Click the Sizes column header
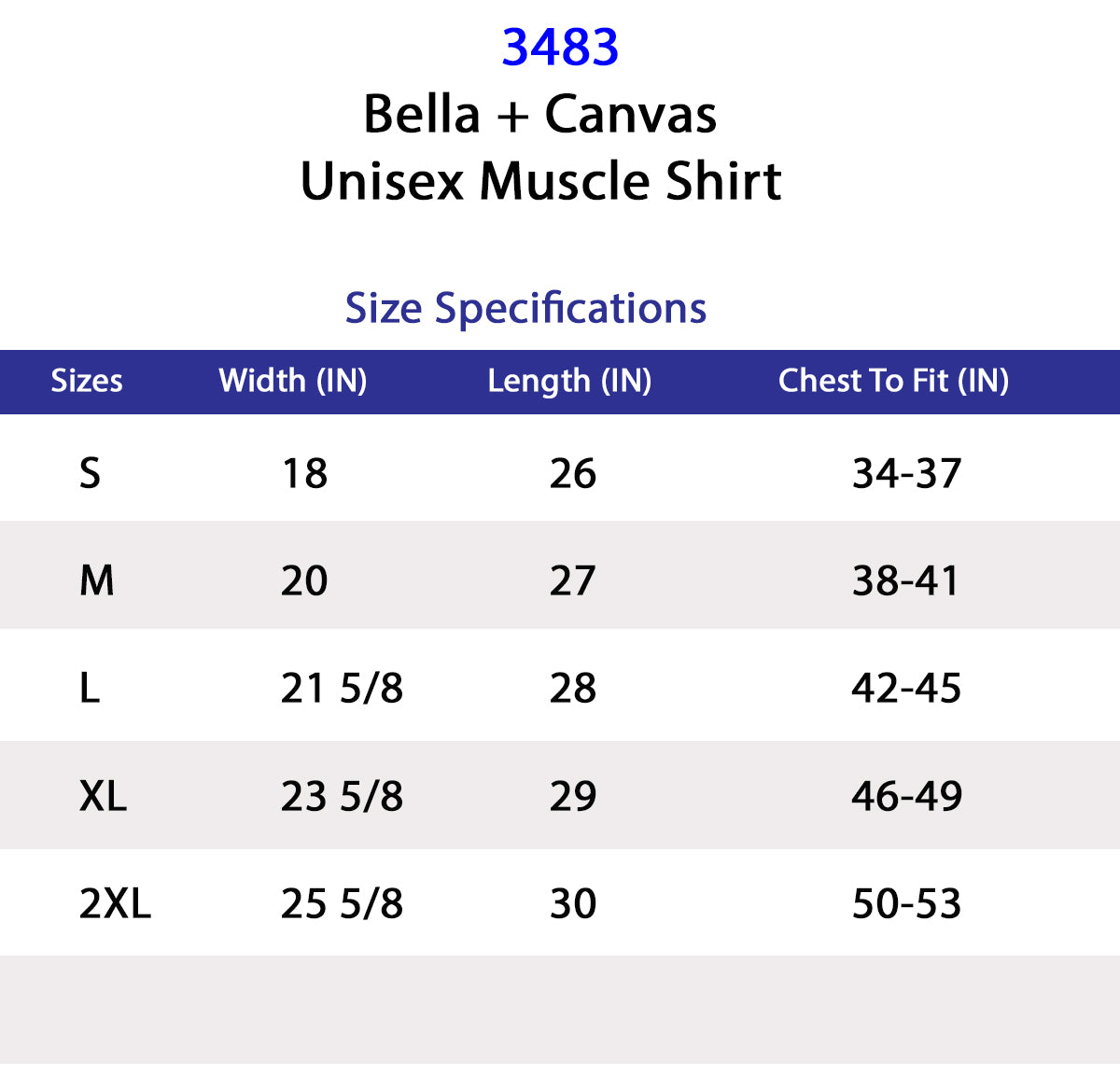Image resolution: width=1120 pixels, height=1075 pixels. click(87, 381)
